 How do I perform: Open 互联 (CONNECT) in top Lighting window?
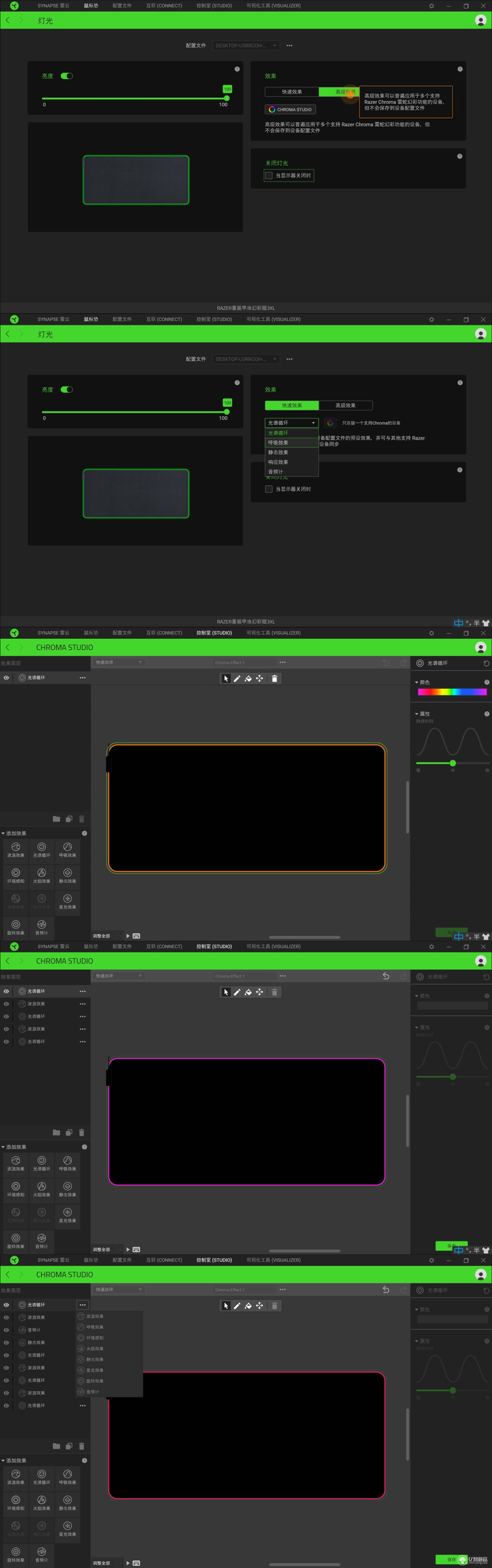164,6
